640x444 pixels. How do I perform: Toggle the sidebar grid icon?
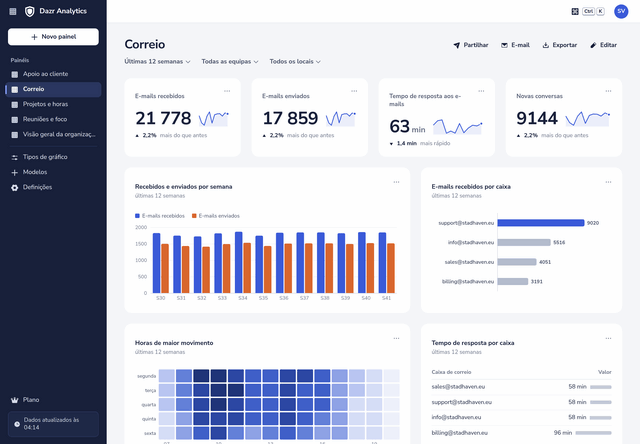coord(13,11)
